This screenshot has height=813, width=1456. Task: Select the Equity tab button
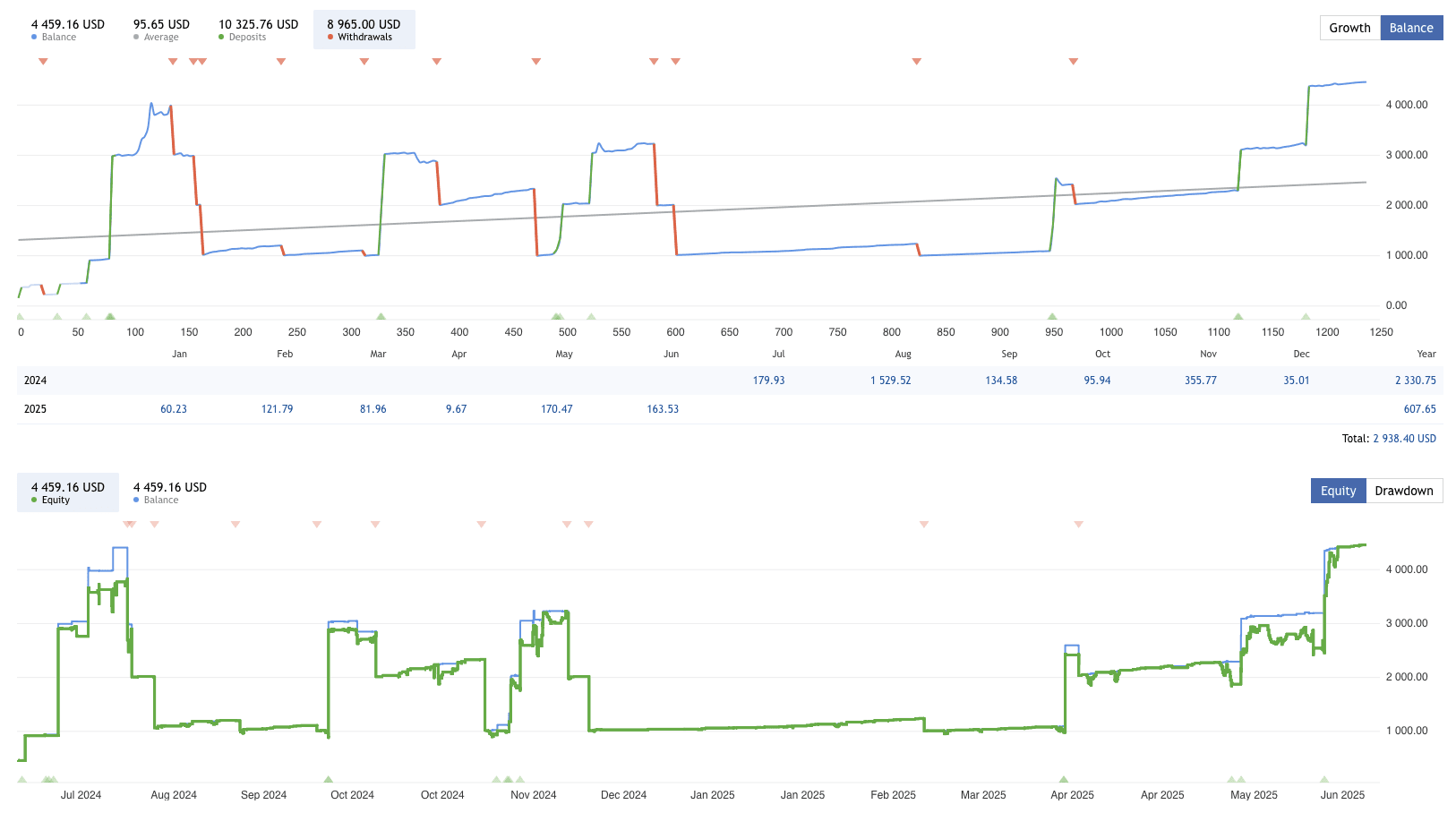[1338, 491]
